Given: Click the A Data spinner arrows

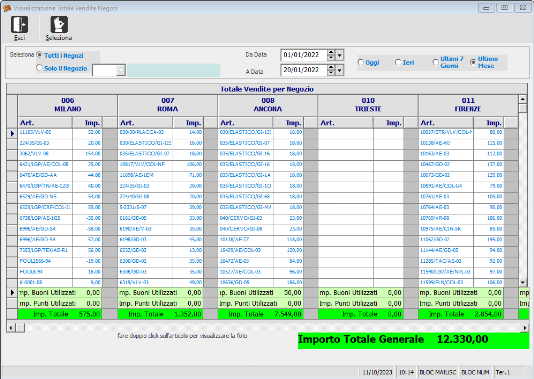Looking at the screenshot, I should [x=331, y=70].
